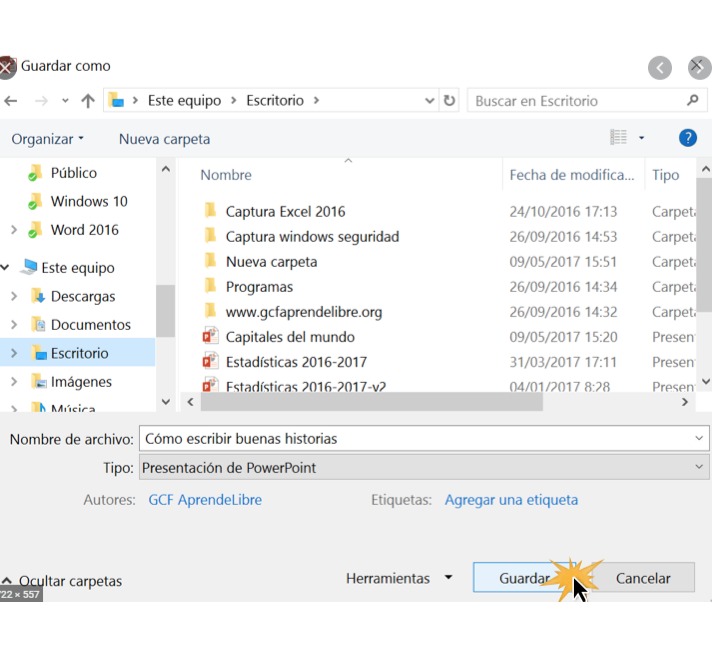Select the Estadísticas 2016-2017 file
Viewport: 712px width, 652px height.
pos(296,362)
